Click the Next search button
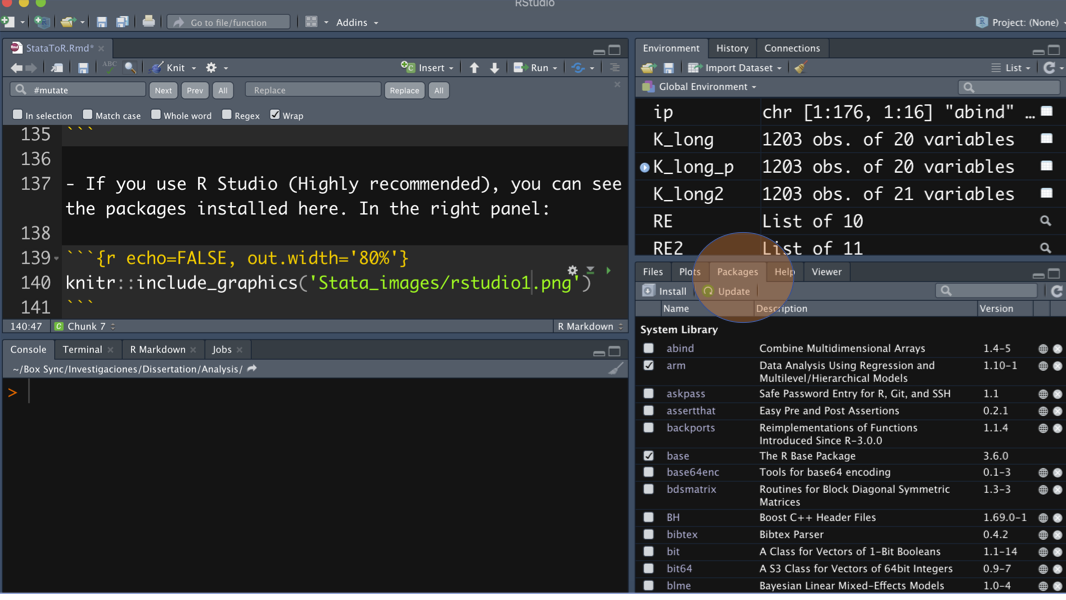1066x600 pixels. [x=163, y=90]
